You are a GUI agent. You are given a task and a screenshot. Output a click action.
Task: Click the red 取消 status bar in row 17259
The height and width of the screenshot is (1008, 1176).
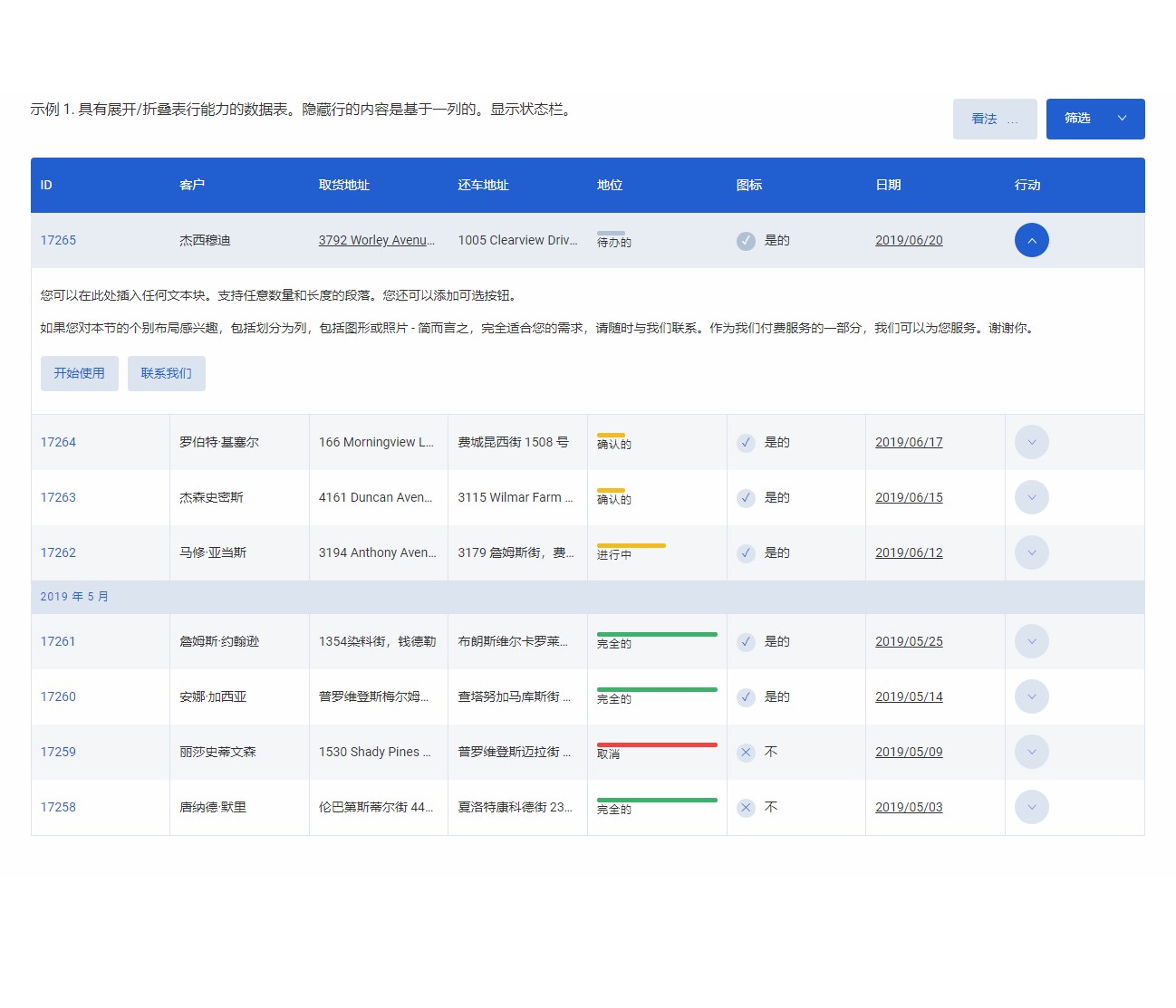(x=657, y=744)
